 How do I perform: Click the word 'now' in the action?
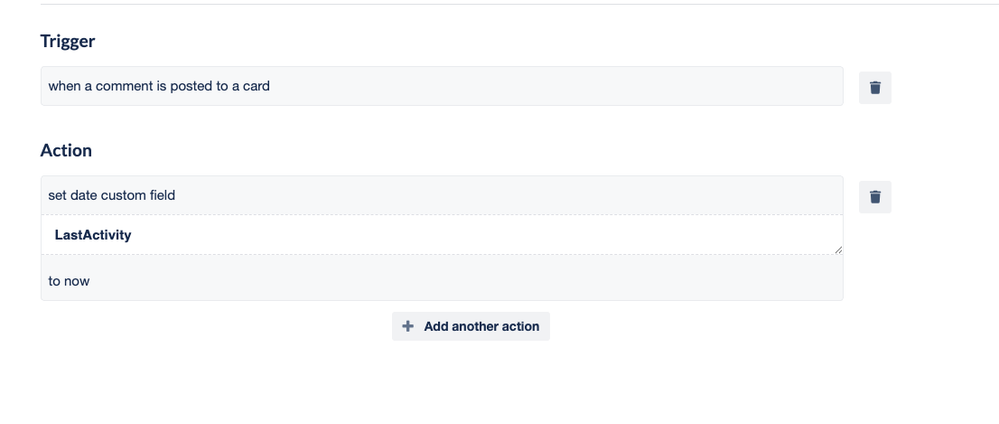click(x=76, y=281)
